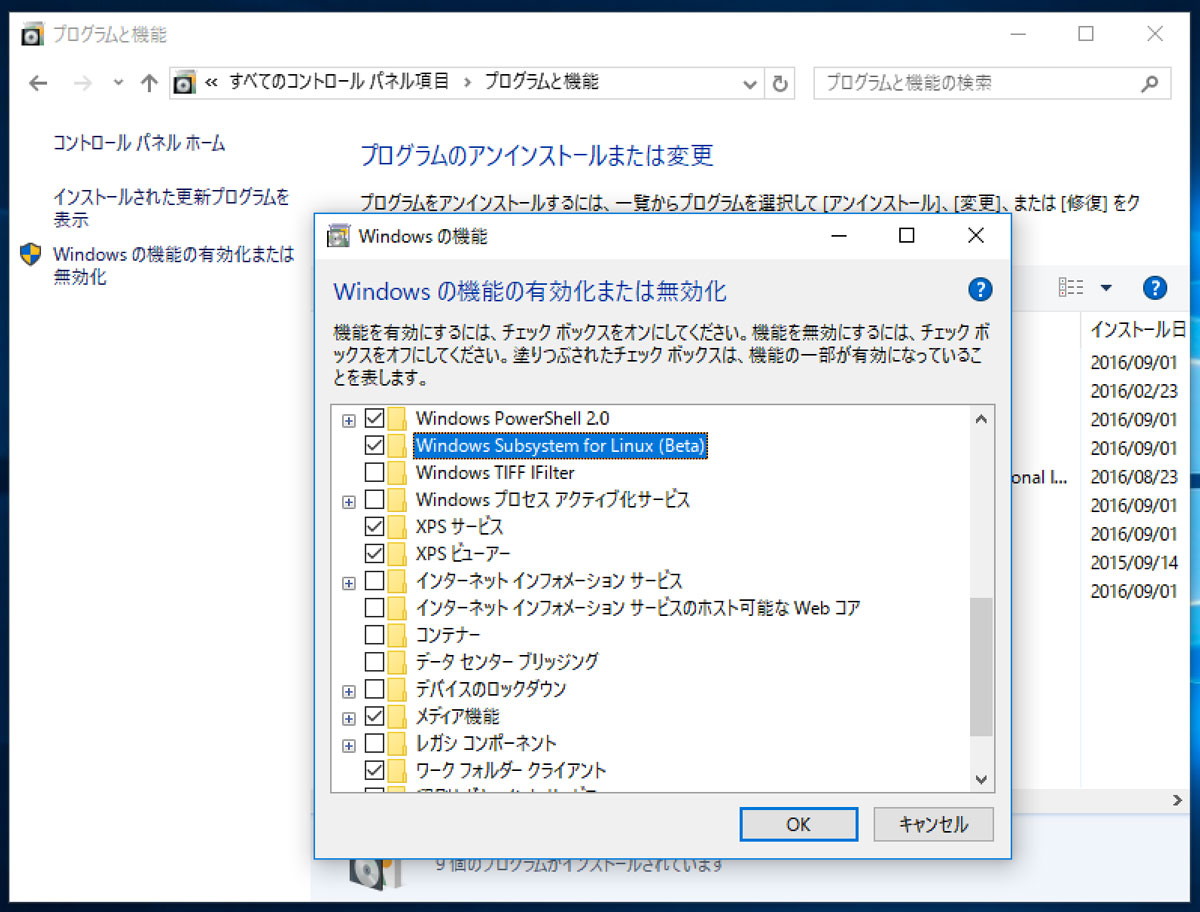The width and height of the screenshot is (1200, 912).
Task: Click the shield icon in the sidebar
Action: pyautogui.click(x=31, y=255)
